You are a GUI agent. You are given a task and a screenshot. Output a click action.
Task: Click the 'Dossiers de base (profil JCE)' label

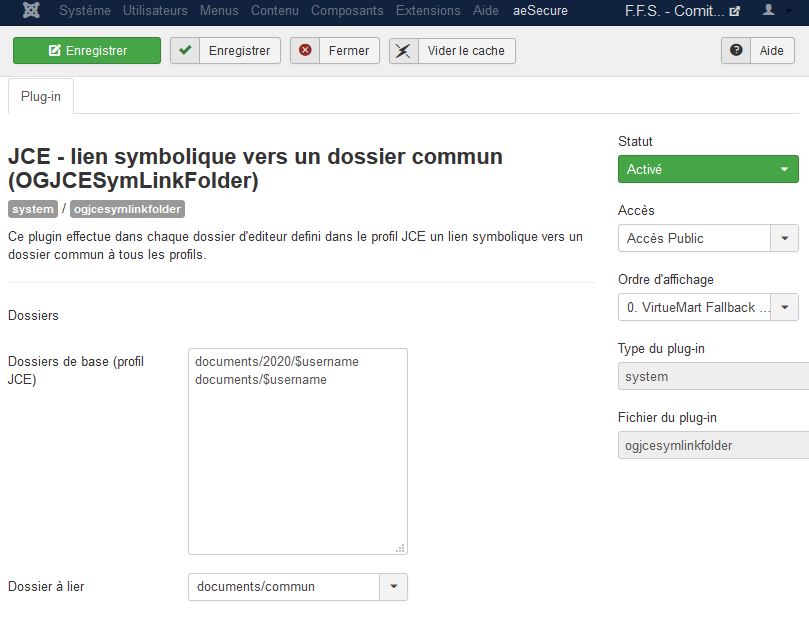pyautogui.click(x=76, y=371)
